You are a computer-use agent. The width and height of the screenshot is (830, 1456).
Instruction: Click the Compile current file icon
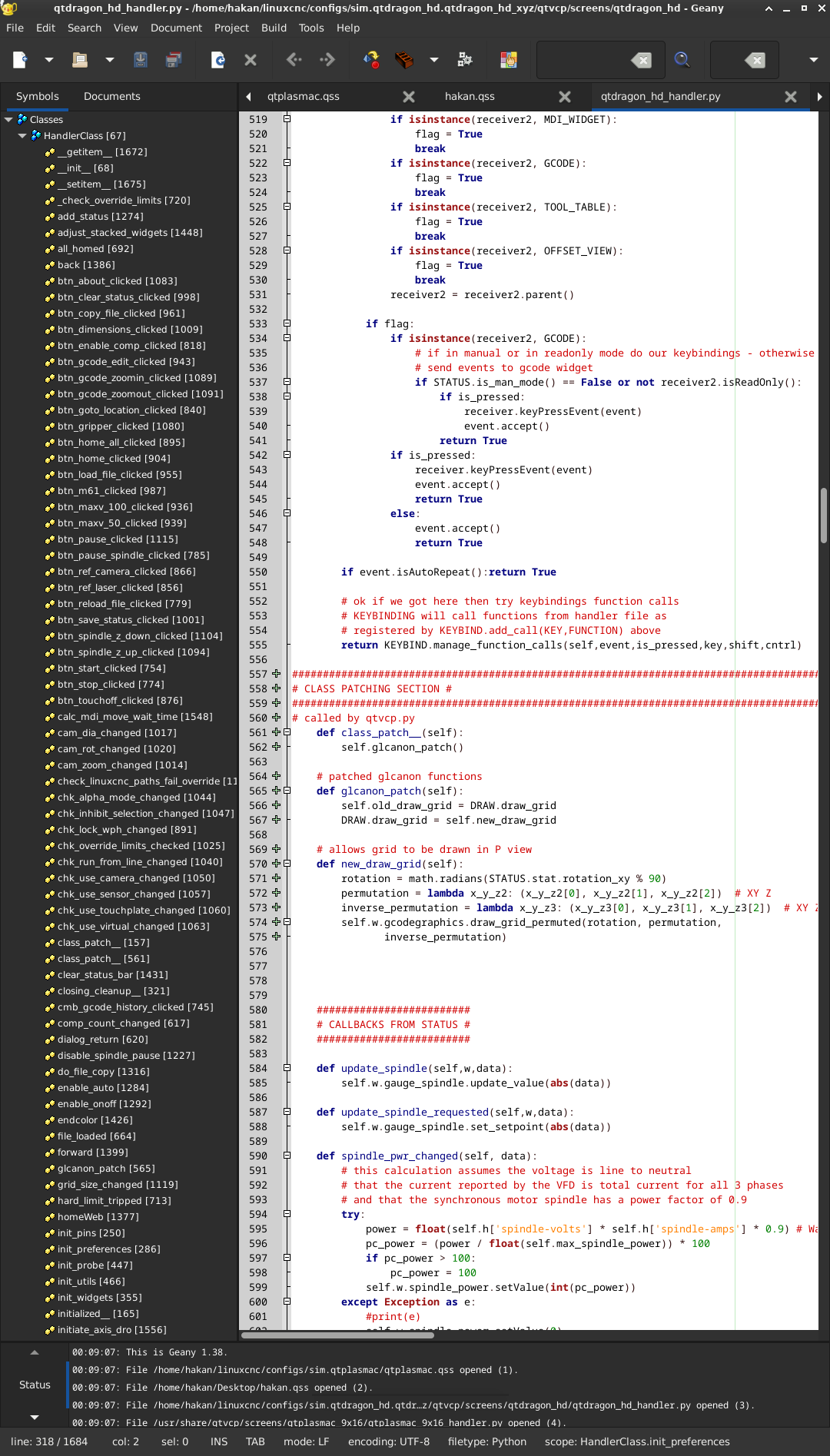371,60
